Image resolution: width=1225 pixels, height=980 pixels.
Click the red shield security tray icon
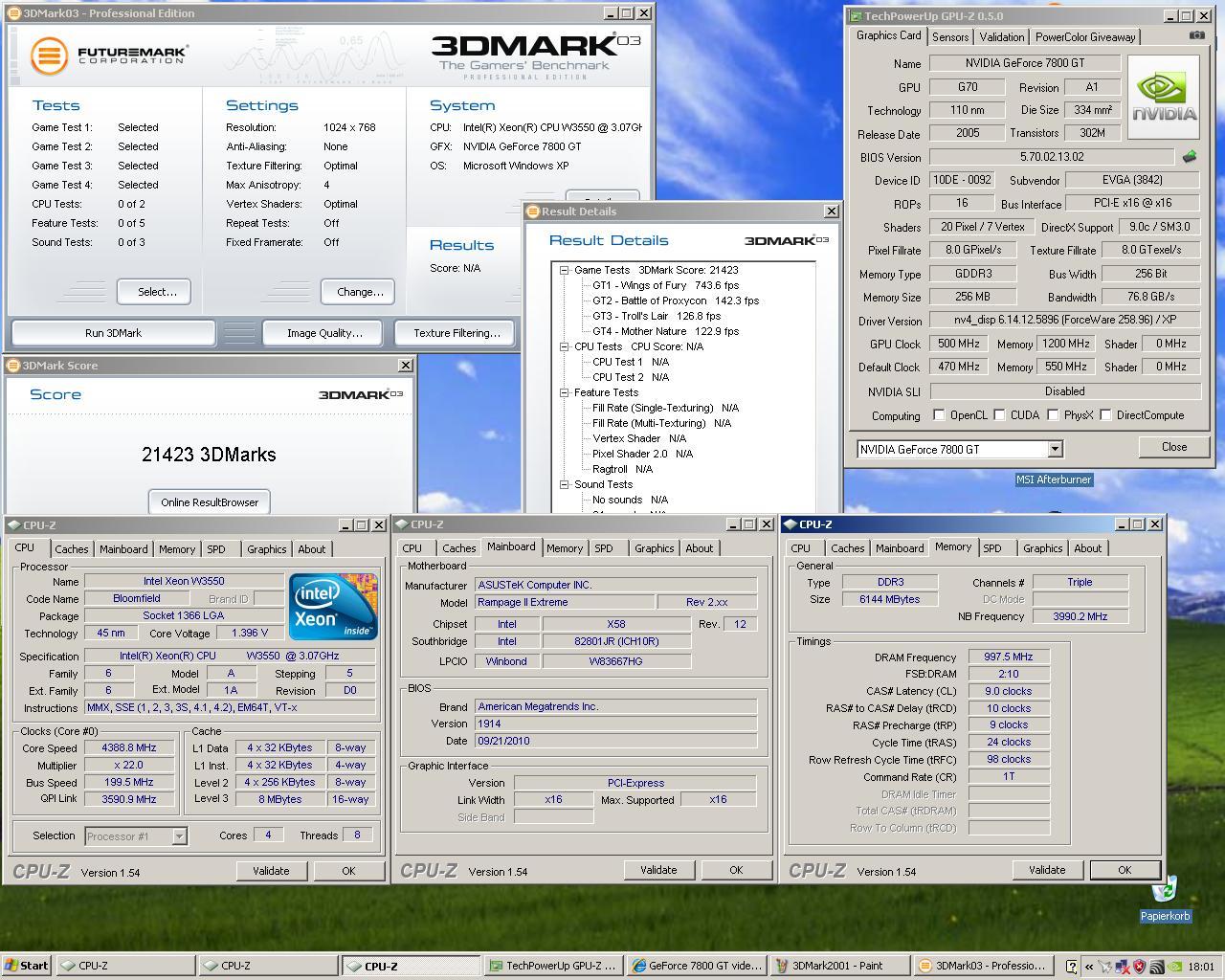click(x=1139, y=967)
